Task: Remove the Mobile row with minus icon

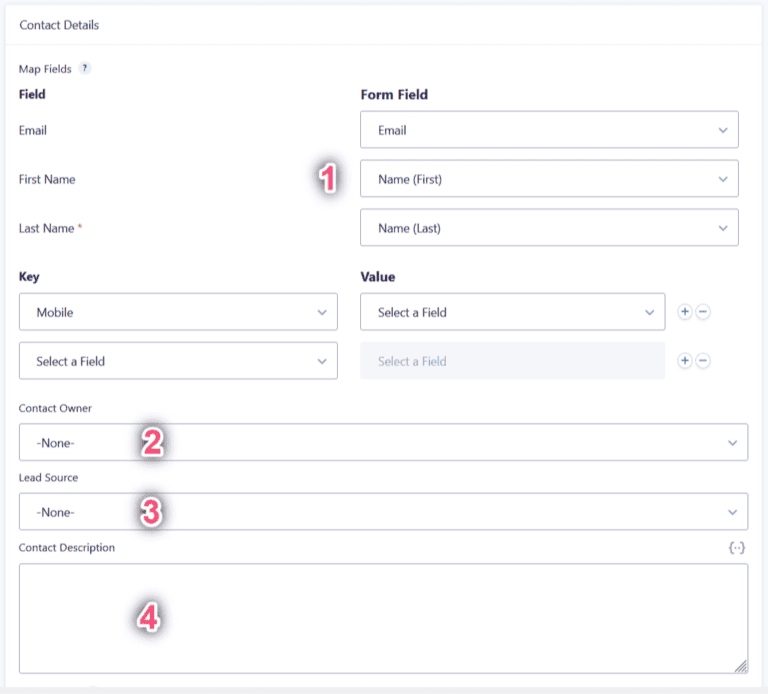Action: point(703,312)
